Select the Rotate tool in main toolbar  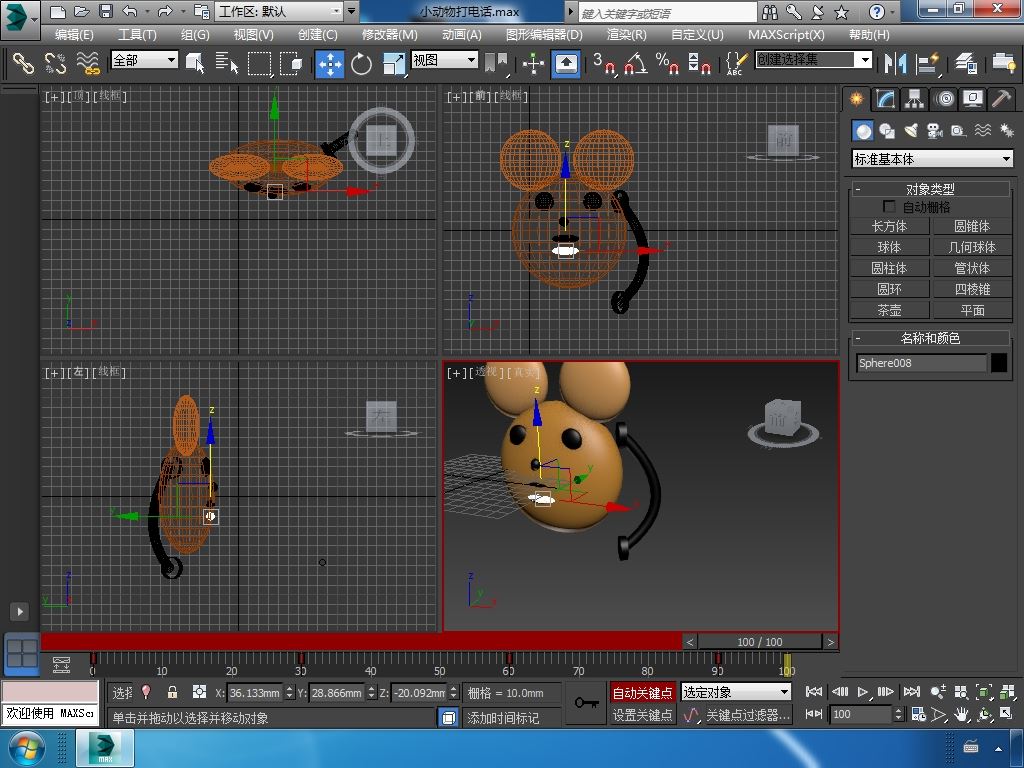pyautogui.click(x=361, y=64)
